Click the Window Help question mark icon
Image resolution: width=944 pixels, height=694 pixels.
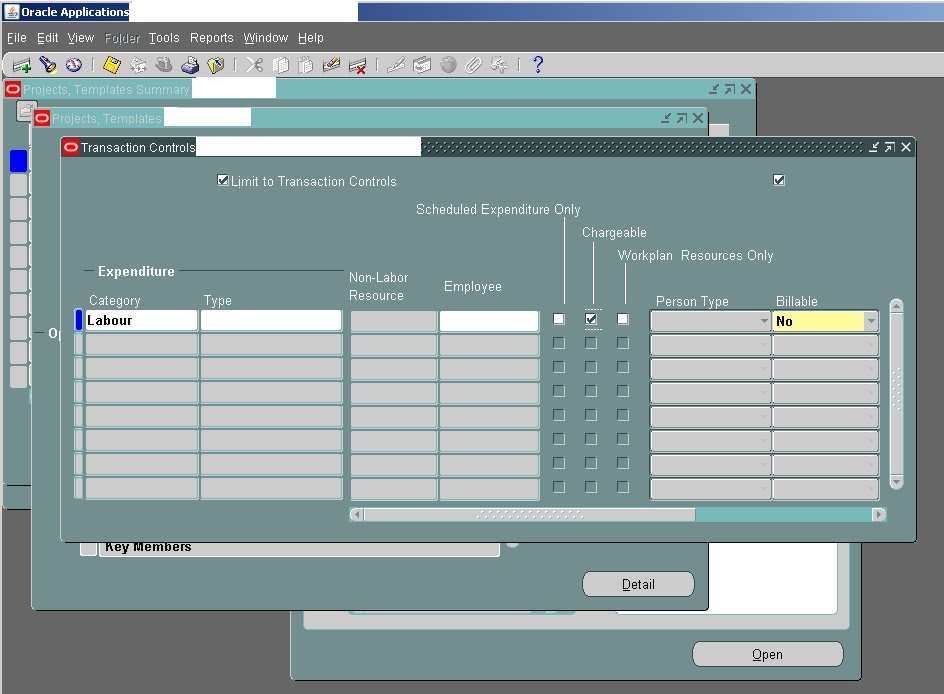(x=538, y=65)
